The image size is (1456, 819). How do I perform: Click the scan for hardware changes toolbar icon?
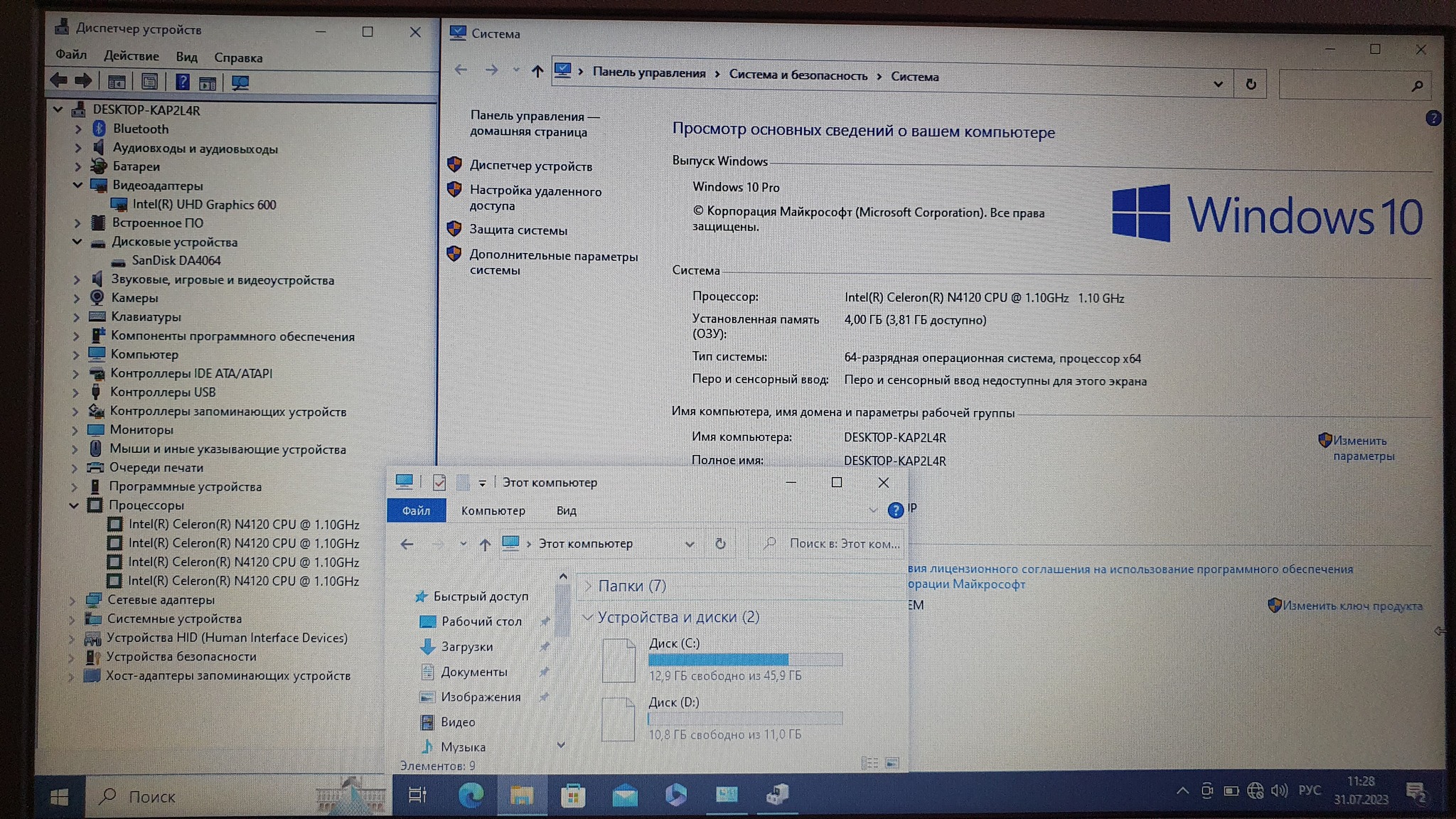240,82
